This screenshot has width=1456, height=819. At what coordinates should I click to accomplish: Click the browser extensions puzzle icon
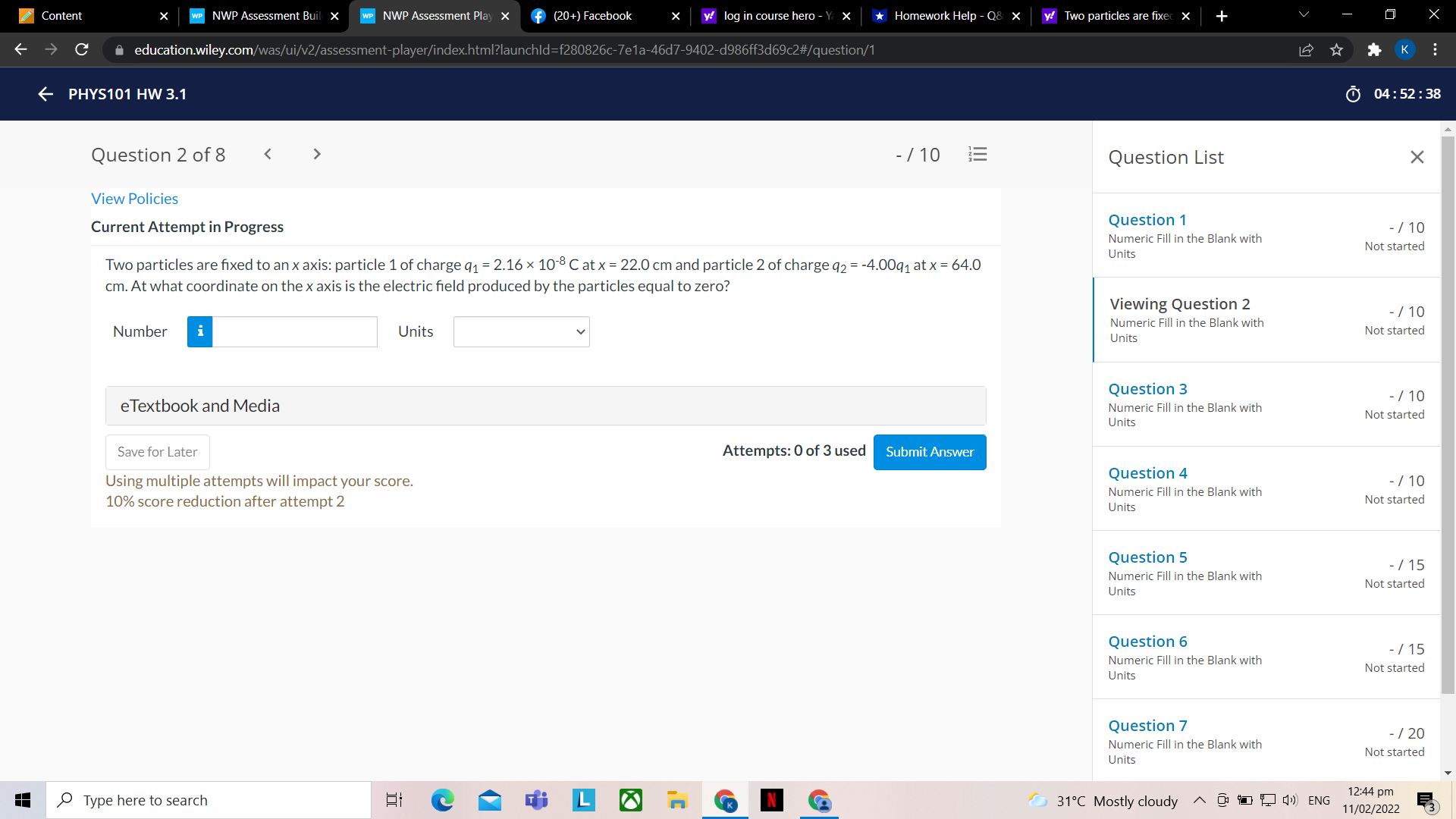1374,50
